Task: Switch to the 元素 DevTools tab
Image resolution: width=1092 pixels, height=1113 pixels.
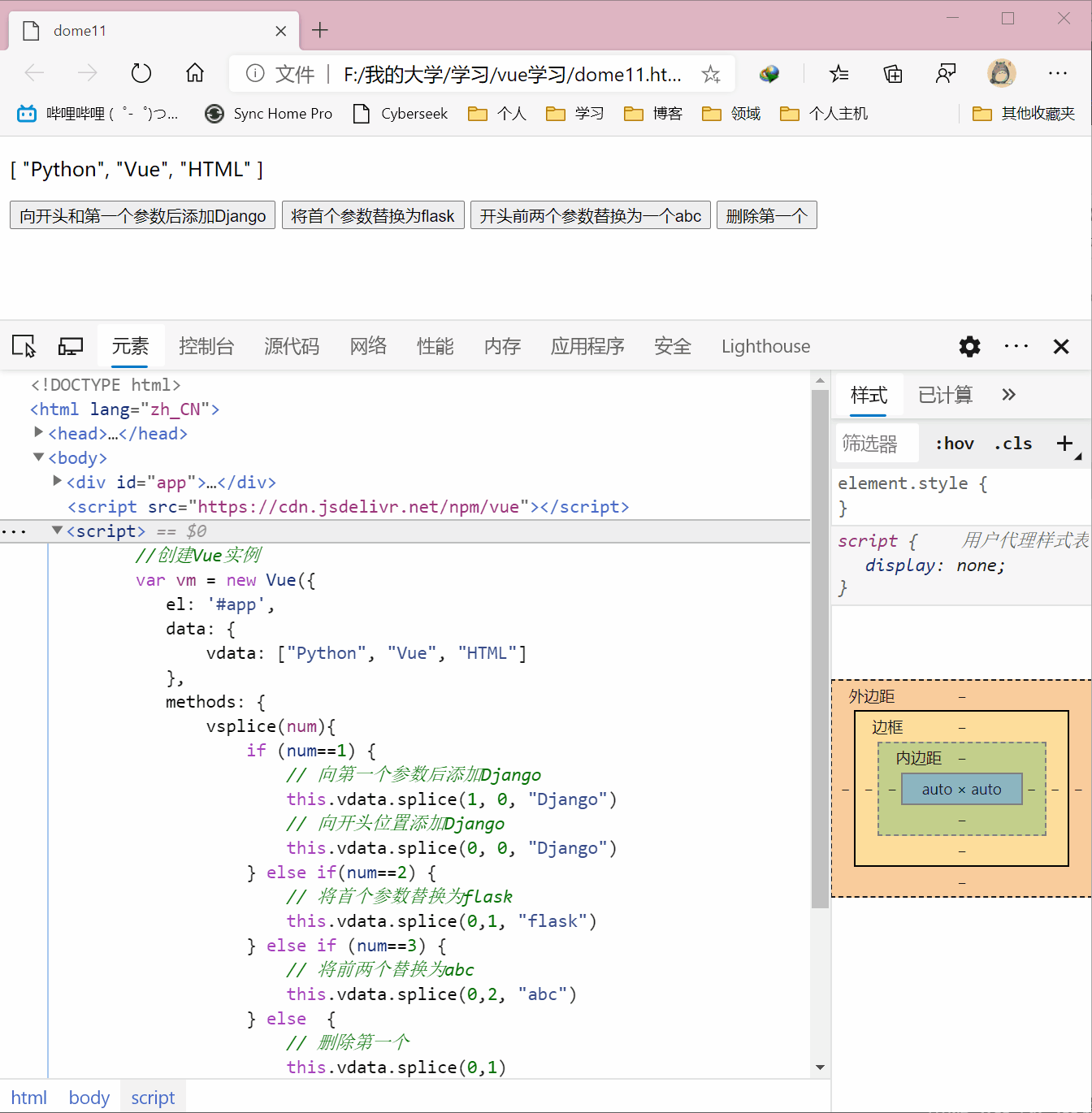Action: (x=130, y=346)
